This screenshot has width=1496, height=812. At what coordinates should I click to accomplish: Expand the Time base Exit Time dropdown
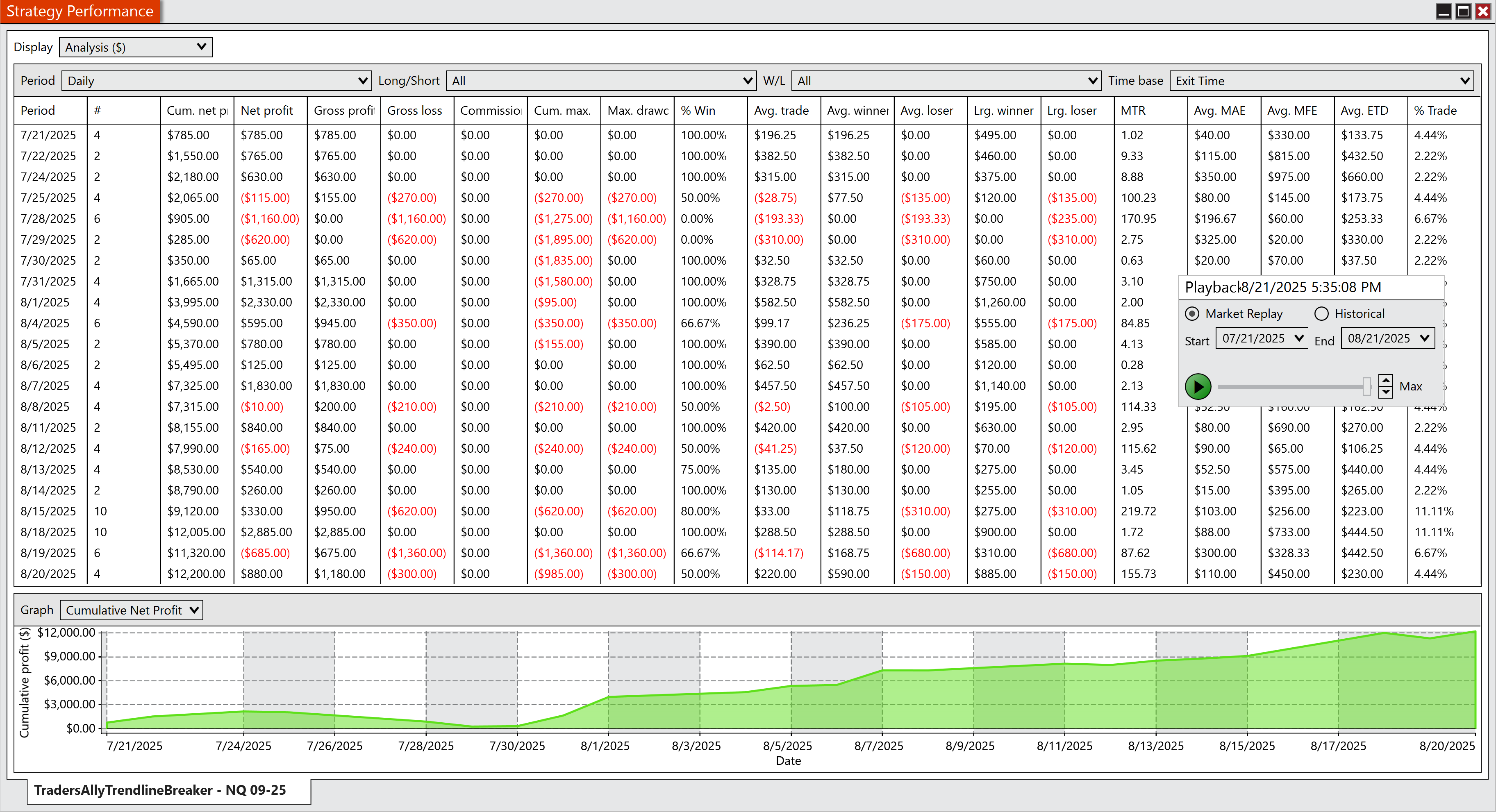coord(1321,81)
